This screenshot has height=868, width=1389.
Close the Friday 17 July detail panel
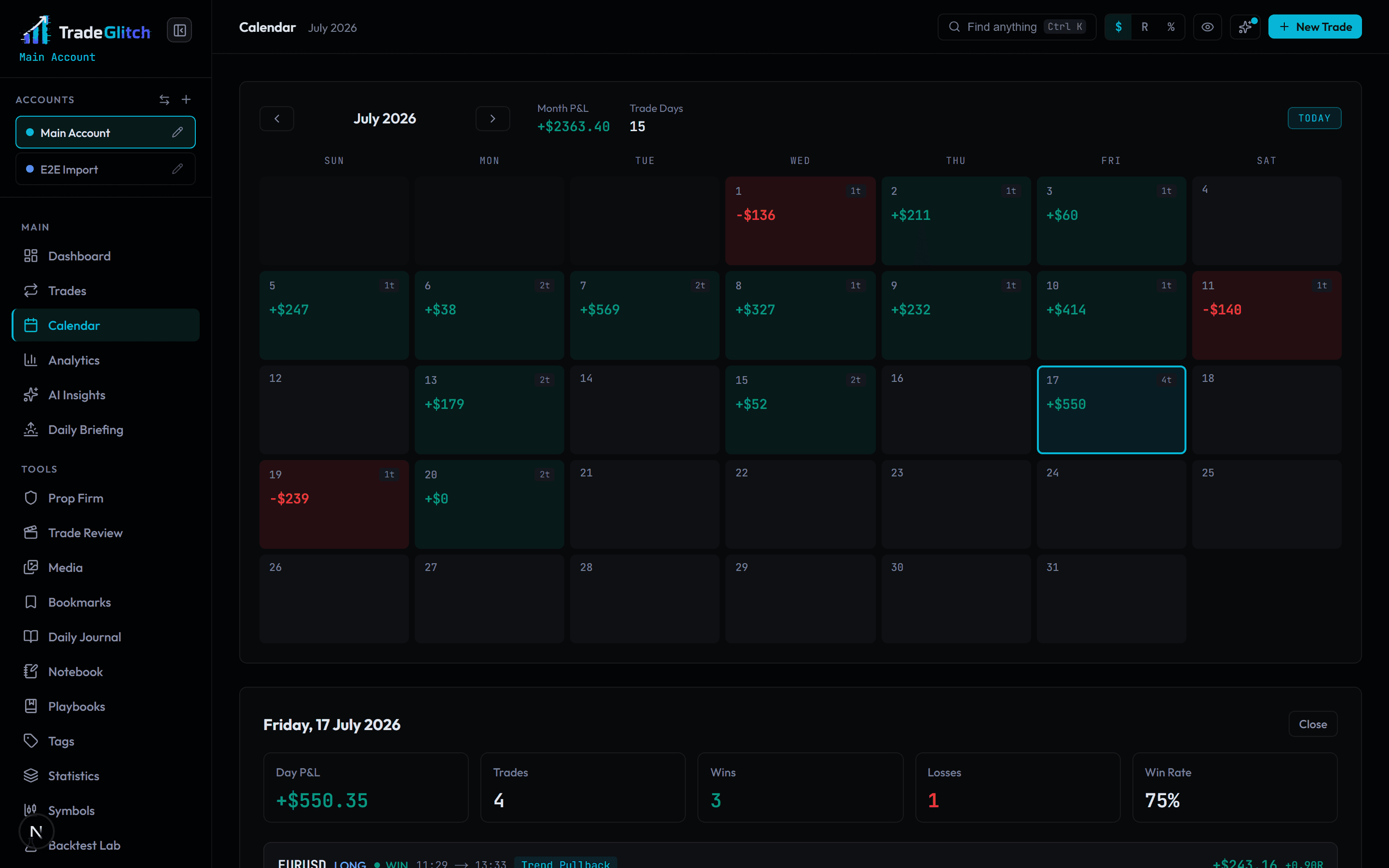(x=1313, y=724)
